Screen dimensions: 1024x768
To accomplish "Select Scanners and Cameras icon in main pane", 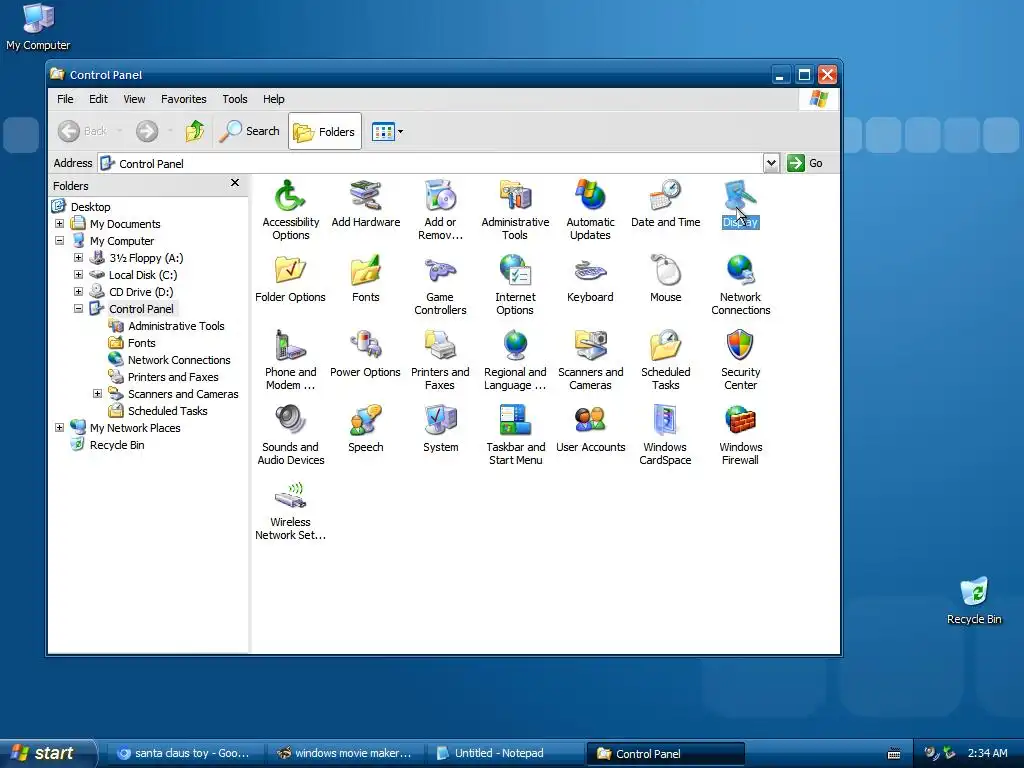I will [x=590, y=360].
